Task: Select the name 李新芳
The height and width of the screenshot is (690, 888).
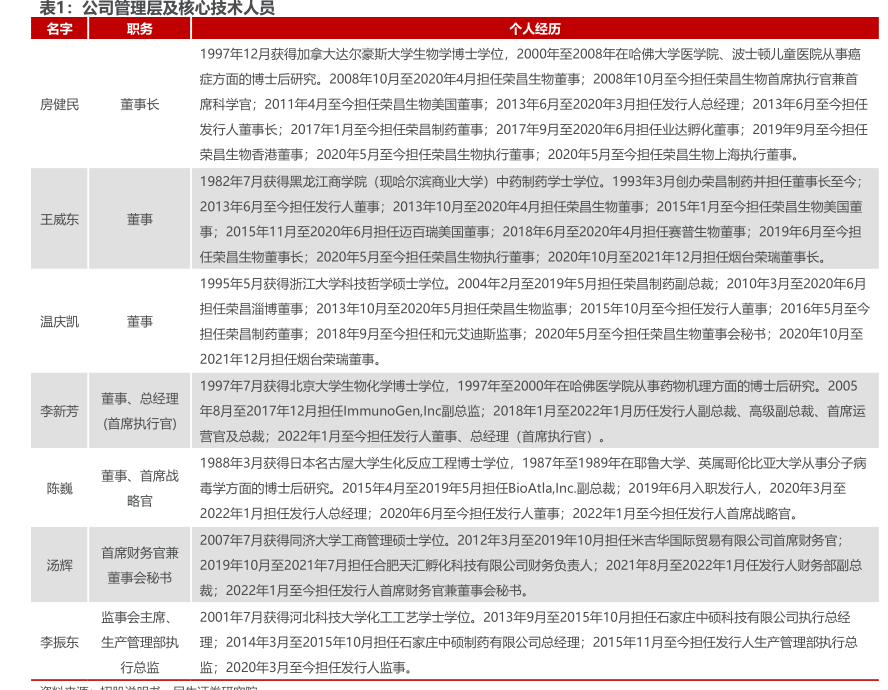Action: 59,411
